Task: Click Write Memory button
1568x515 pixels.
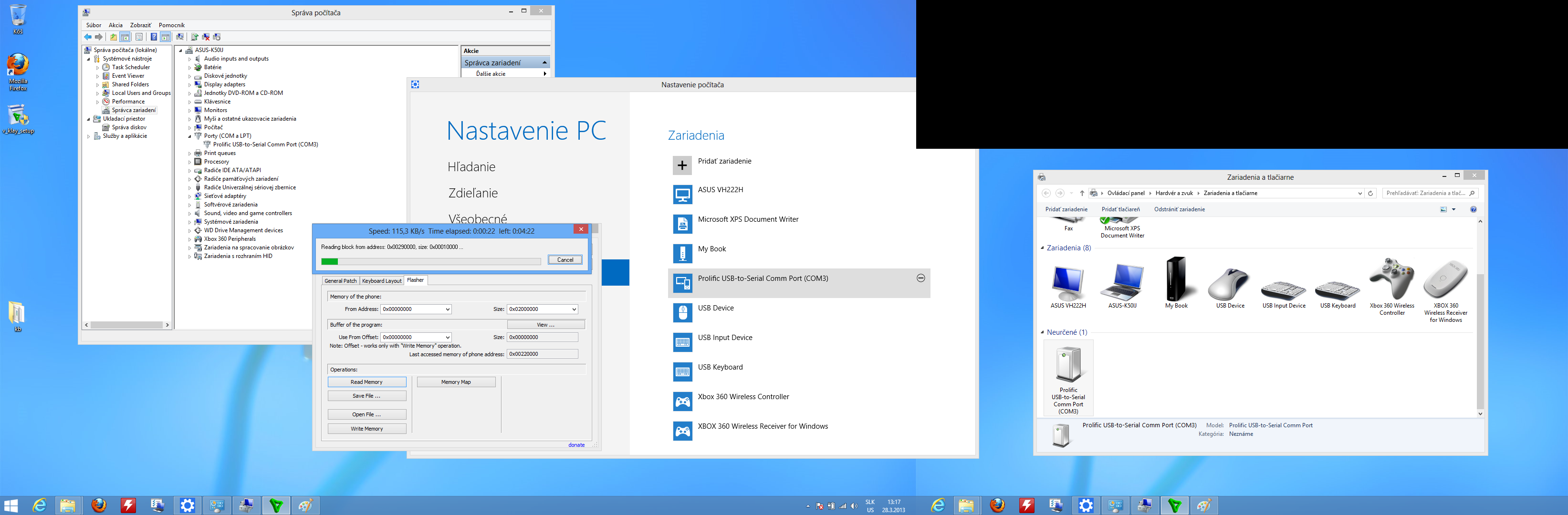Action: (x=367, y=429)
